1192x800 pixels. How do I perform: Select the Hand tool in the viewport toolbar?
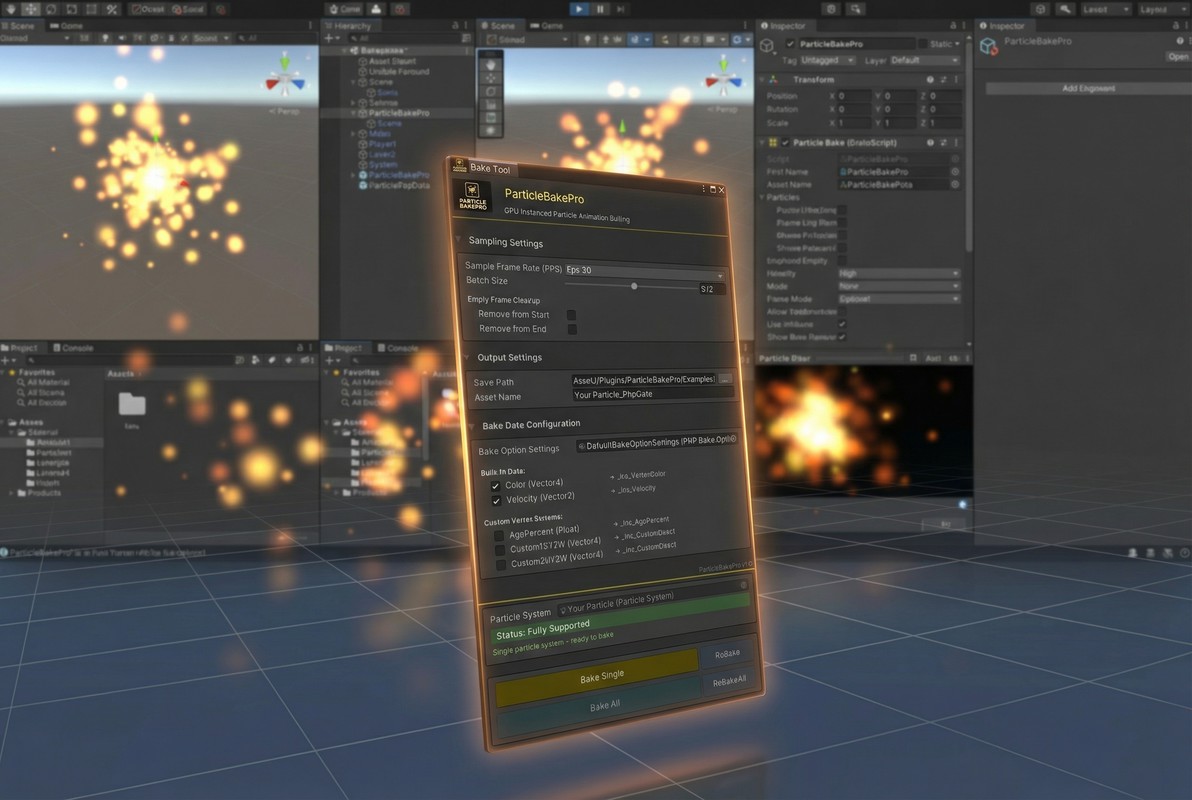pos(490,65)
